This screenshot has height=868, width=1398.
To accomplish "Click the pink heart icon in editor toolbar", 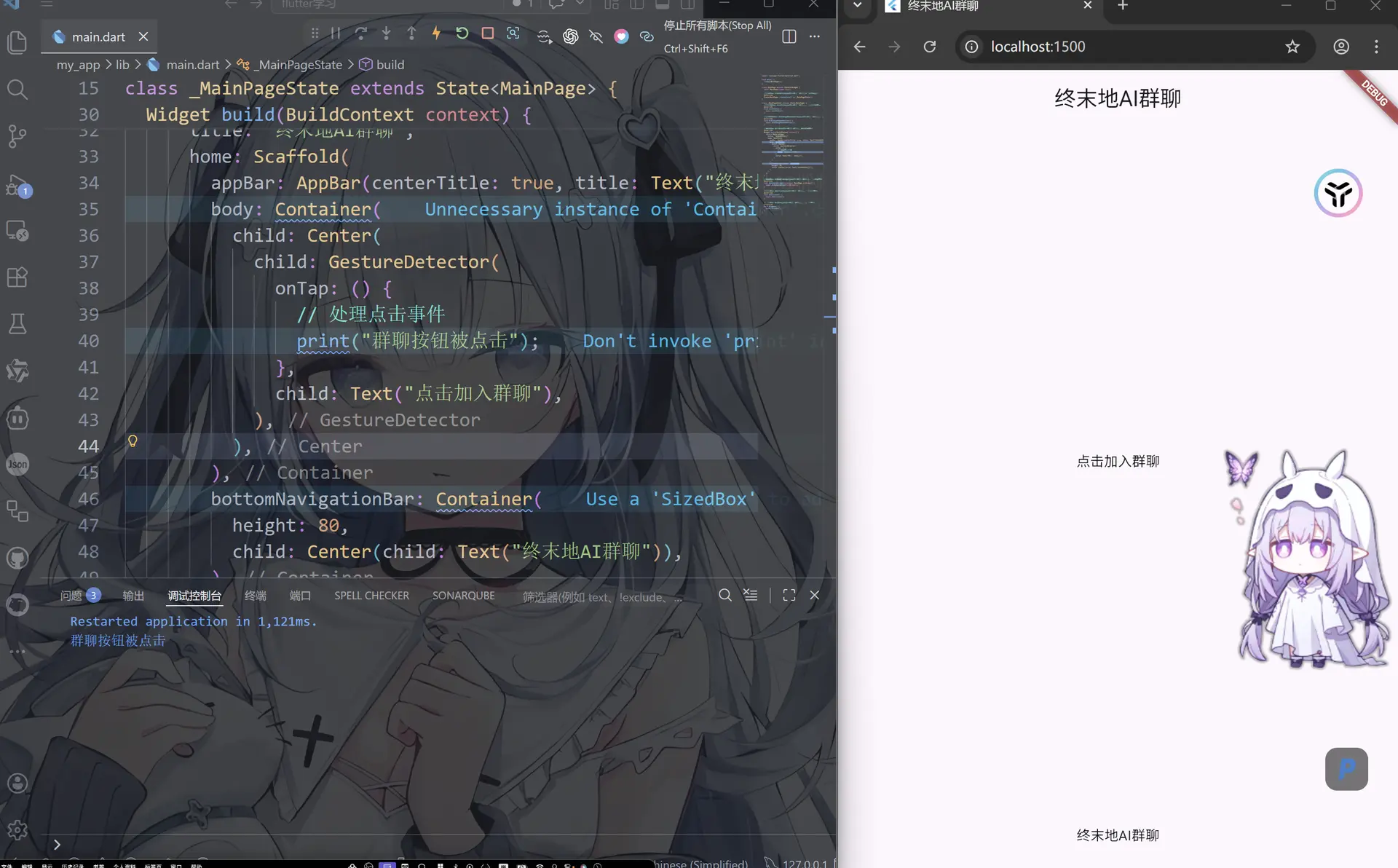I will 621,36.
